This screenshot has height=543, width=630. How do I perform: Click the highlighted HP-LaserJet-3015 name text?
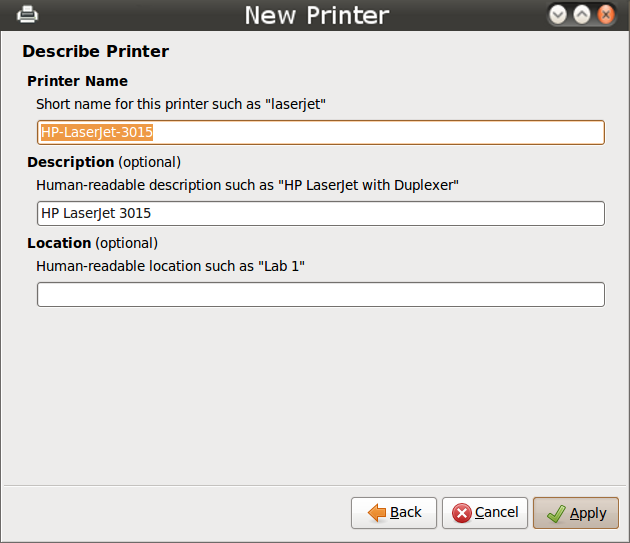pyautogui.click(x=97, y=132)
